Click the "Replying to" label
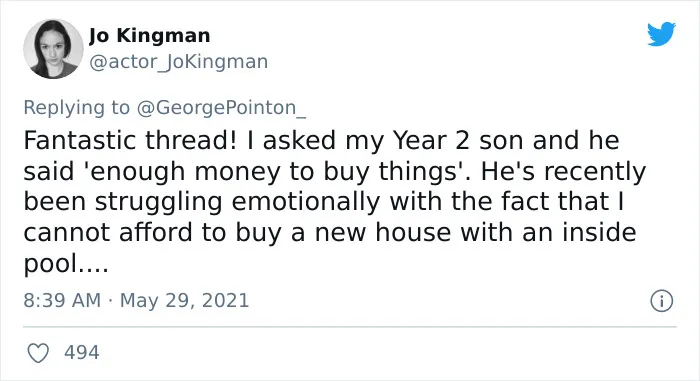Screen dimensions: 700x381 click(x=76, y=108)
